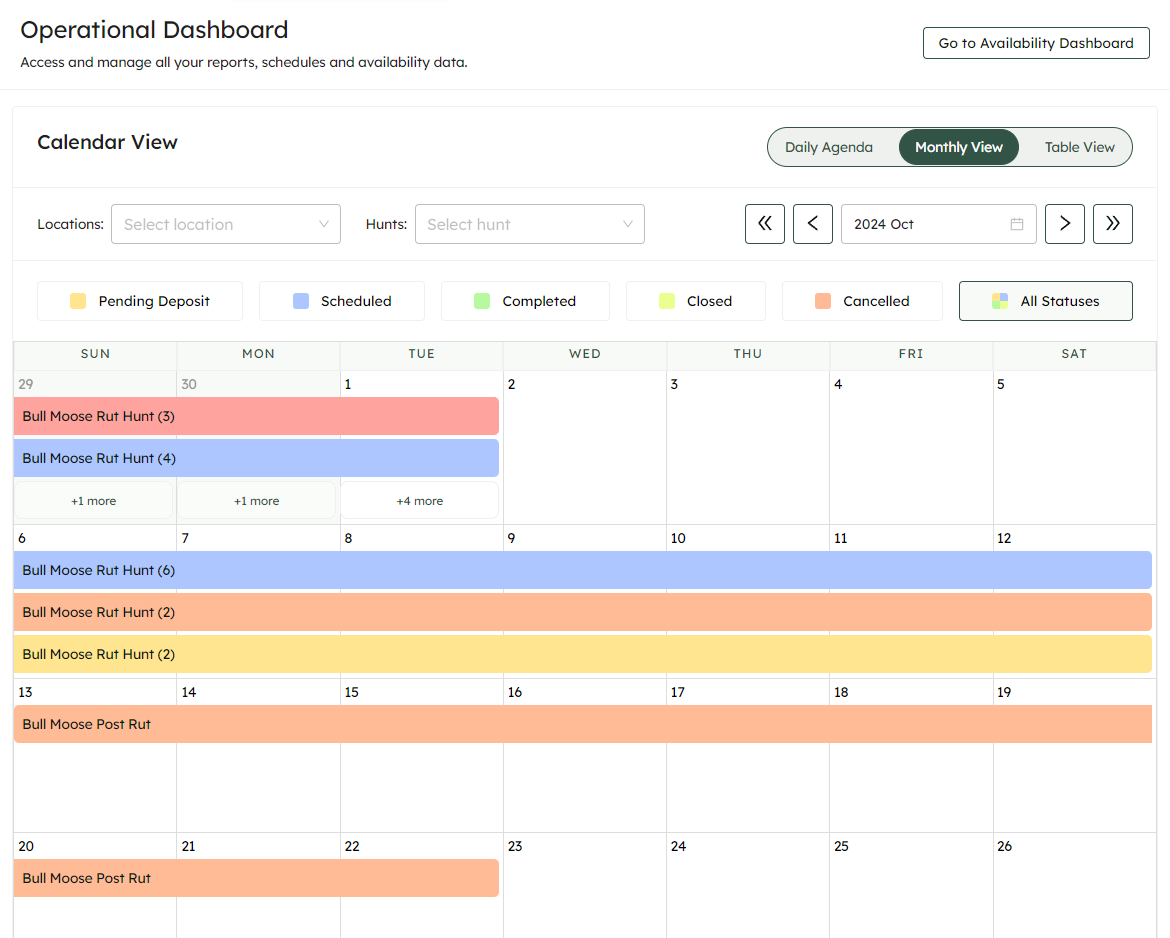Enable the Pending Deposit filter
Image resolution: width=1170 pixels, height=938 pixels.
(139, 300)
